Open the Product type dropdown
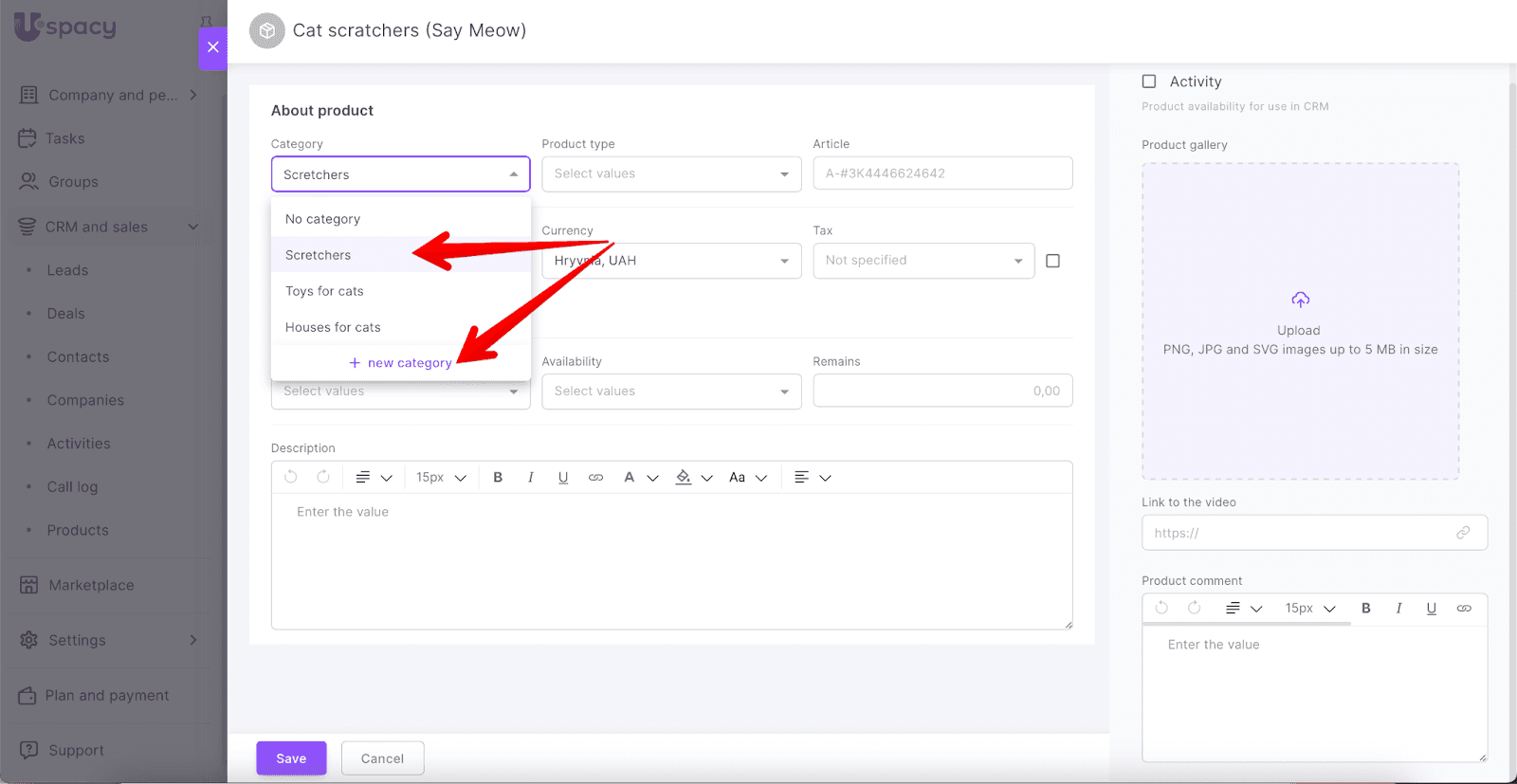The image size is (1517, 784). tap(671, 174)
